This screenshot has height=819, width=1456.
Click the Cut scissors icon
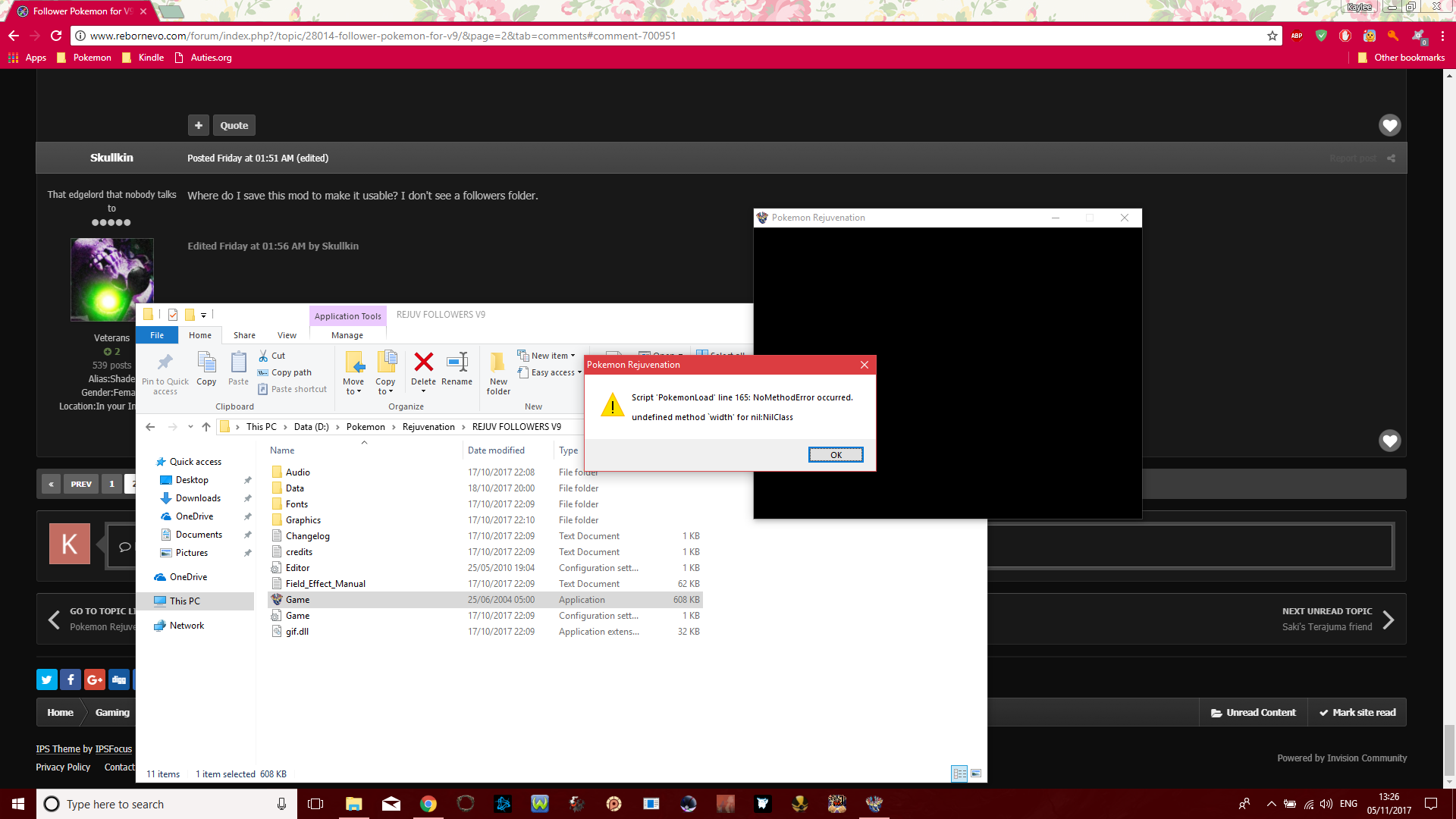click(x=263, y=356)
